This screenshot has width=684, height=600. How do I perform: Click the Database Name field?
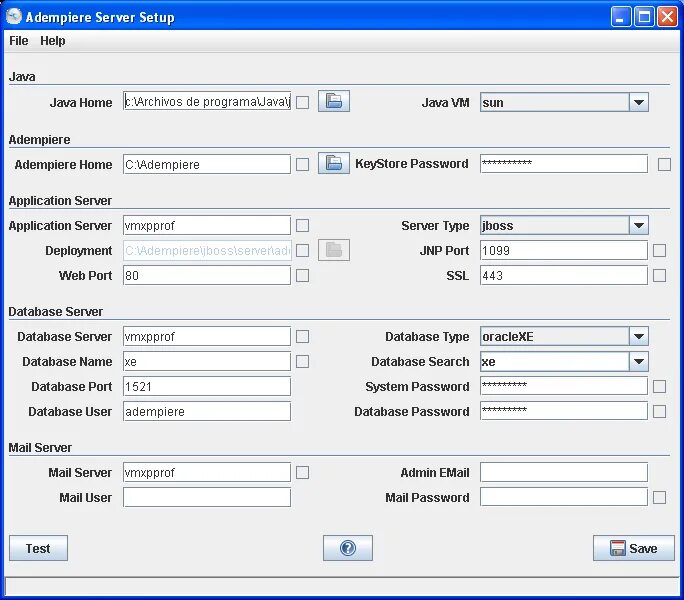(207, 361)
